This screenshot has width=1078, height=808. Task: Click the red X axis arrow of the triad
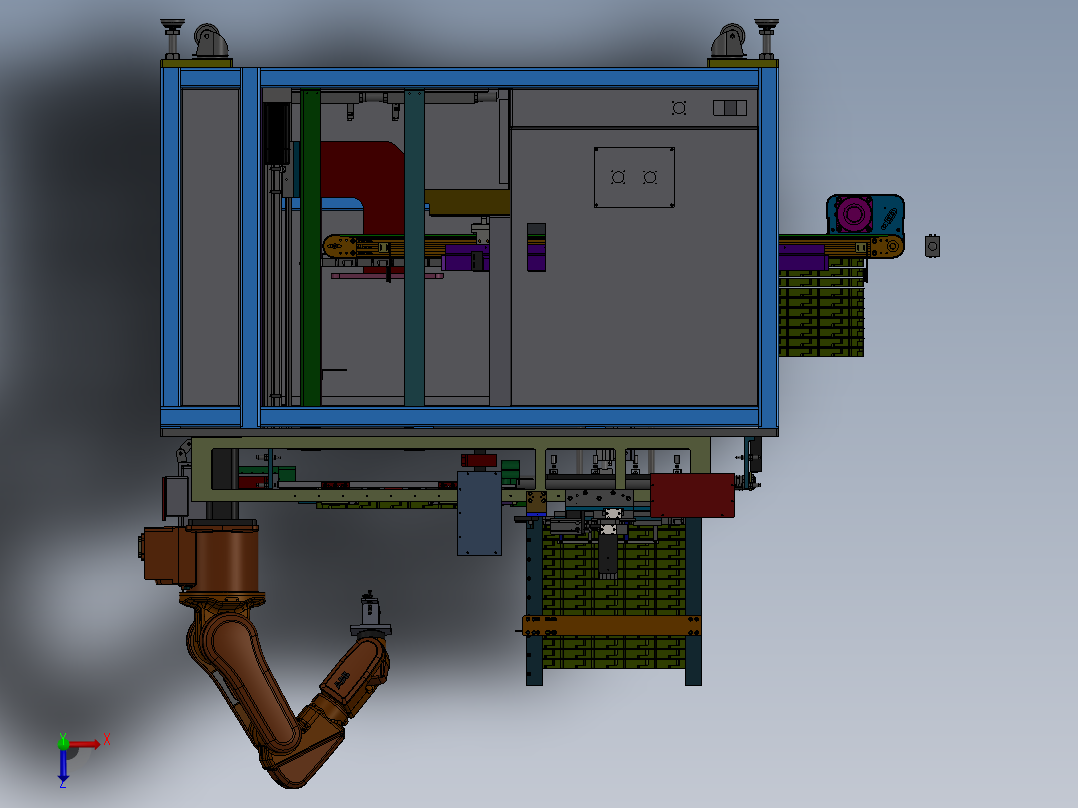(x=85, y=744)
